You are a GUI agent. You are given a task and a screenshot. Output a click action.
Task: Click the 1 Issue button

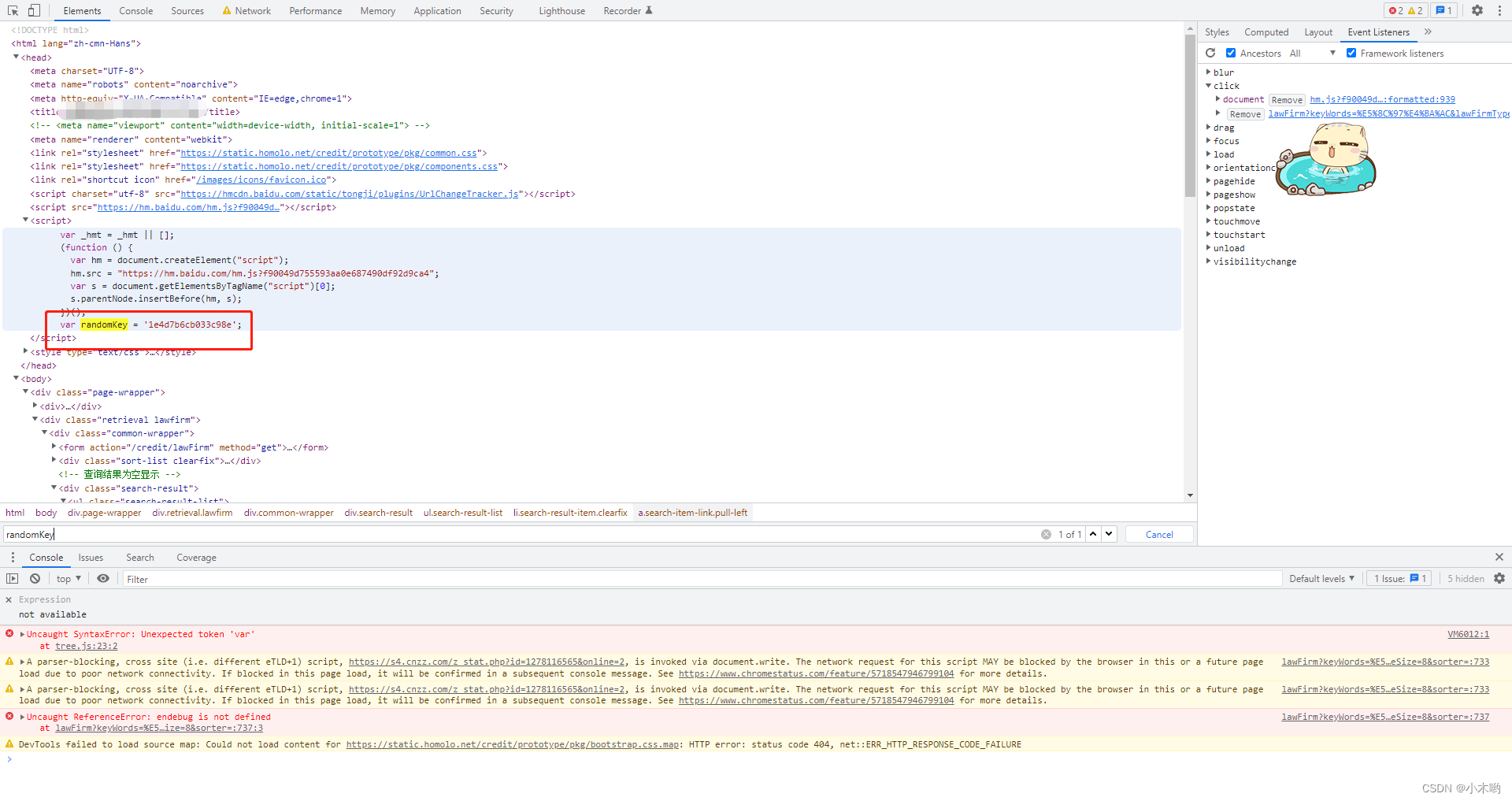pos(1400,578)
